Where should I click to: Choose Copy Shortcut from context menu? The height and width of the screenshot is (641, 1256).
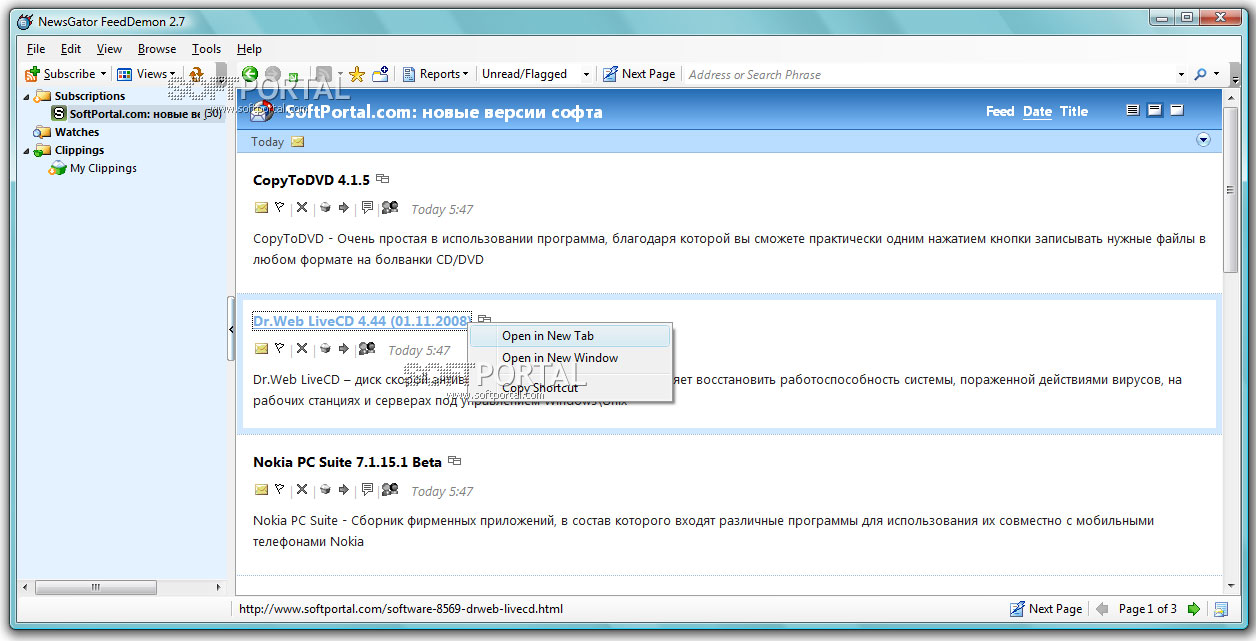(571, 388)
